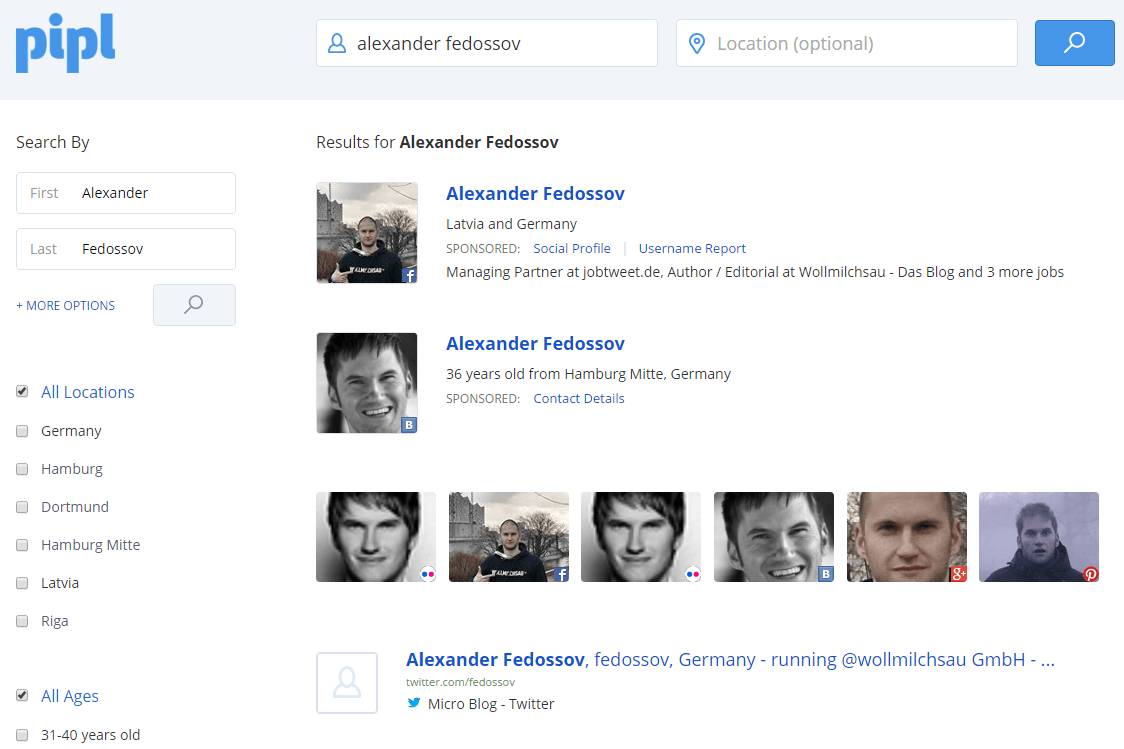The image size is (1124, 749).
Task: Click the main name search field
Action: 487,43
